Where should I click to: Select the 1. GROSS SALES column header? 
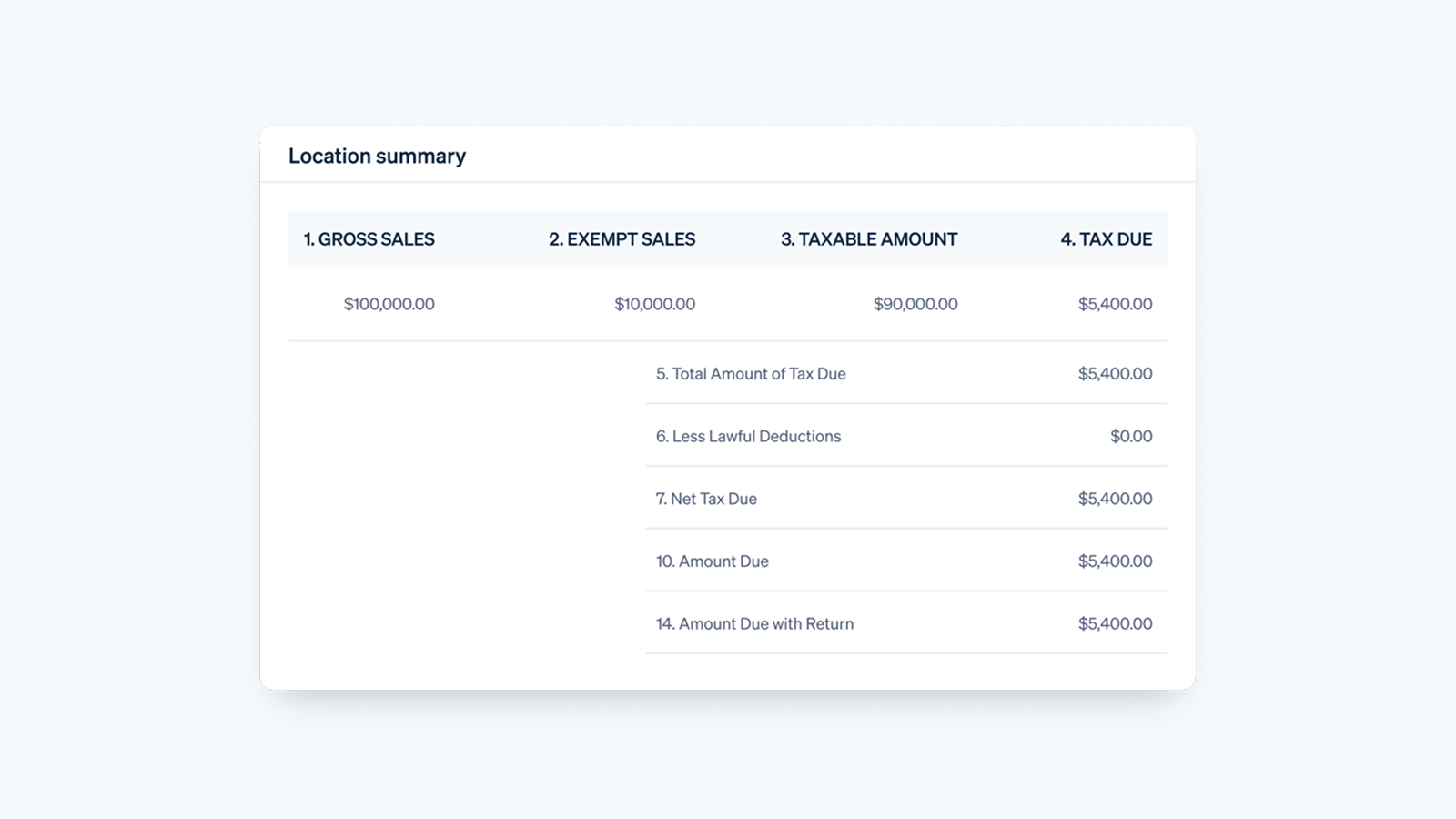pos(369,239)
